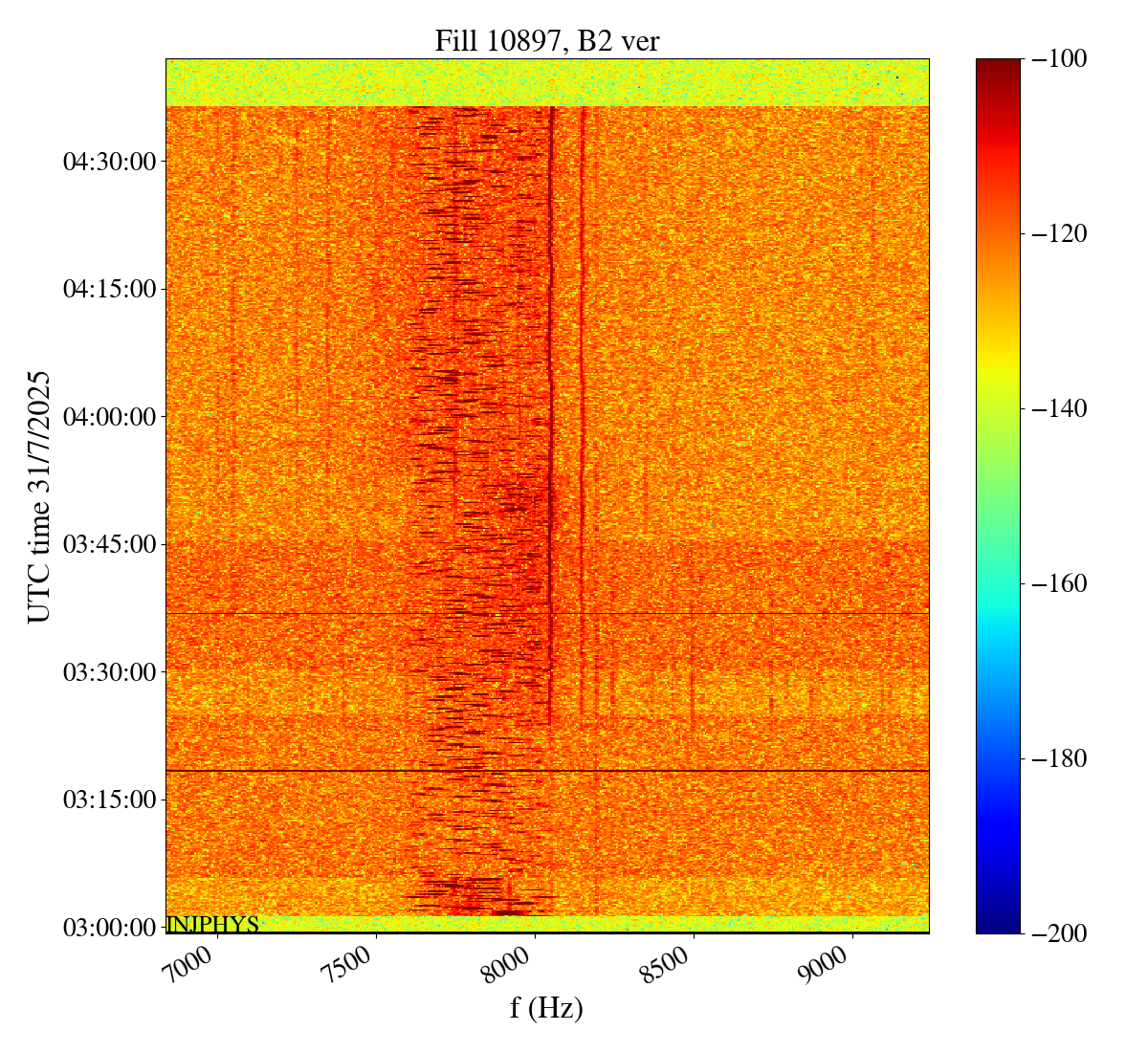Image resolution: width=1148 pixels, height=1052 pixels.
Task: Click the 04:00:00 time tick label
Action: click(109, 417)
